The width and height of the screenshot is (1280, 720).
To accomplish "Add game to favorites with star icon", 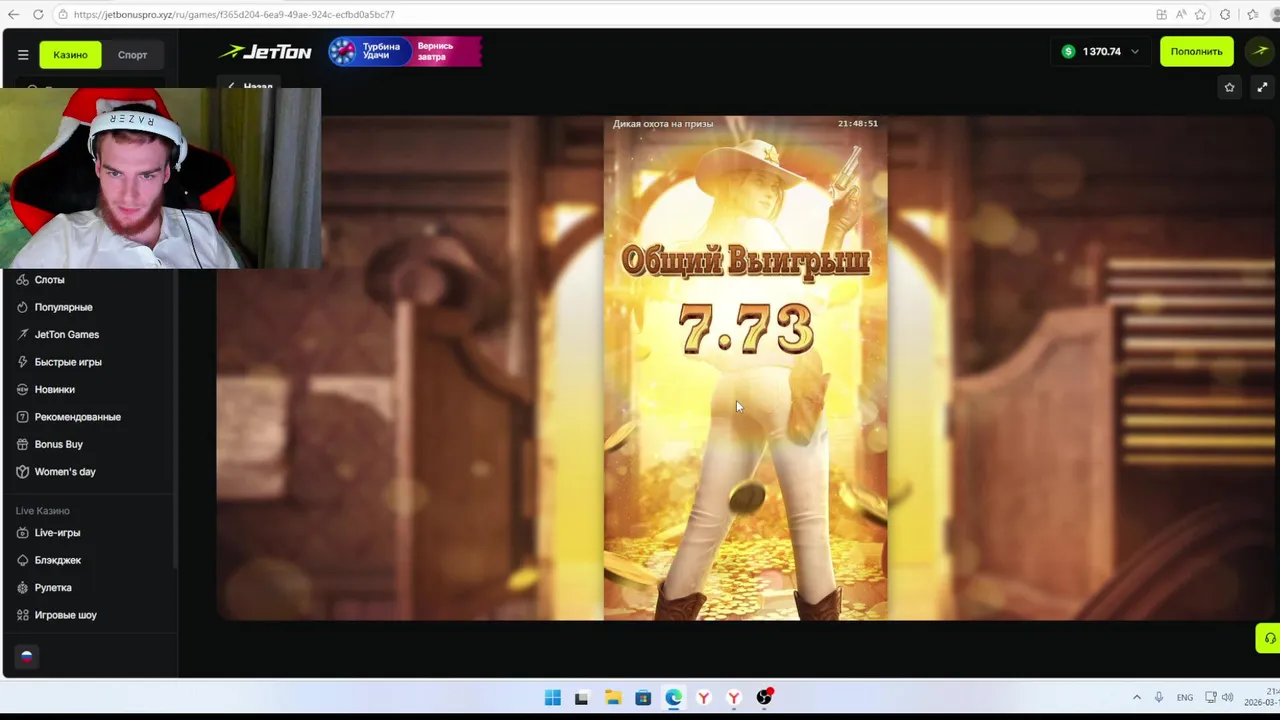I will (1229, 88).
